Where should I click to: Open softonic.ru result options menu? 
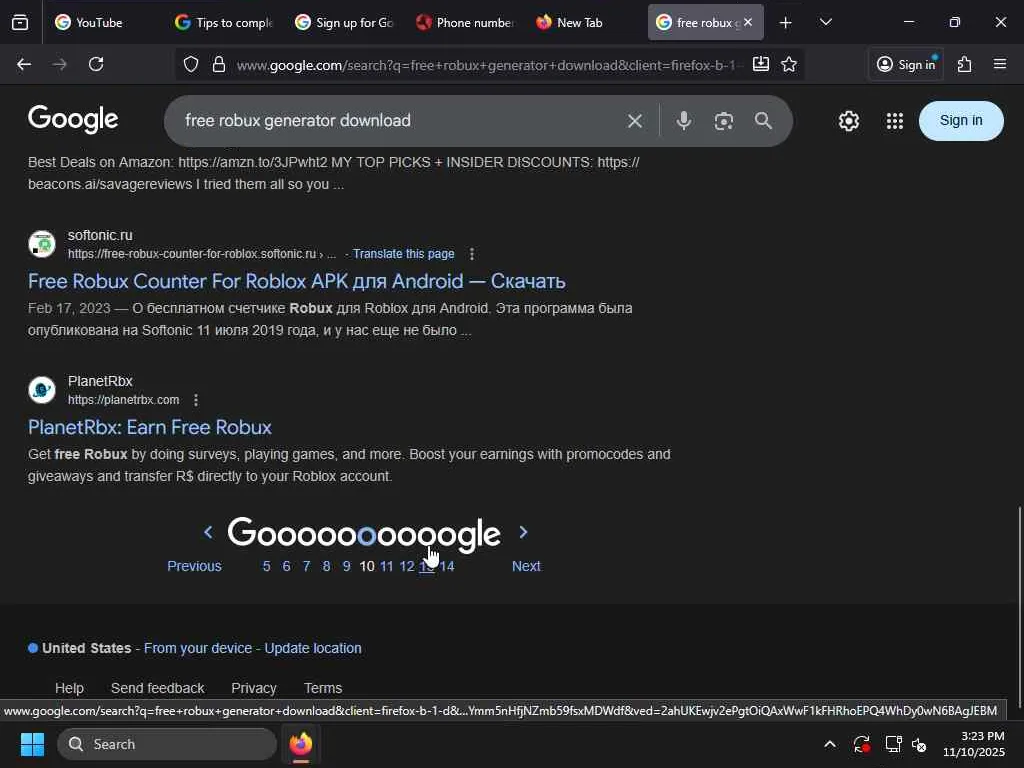click(x=472, y=254)
